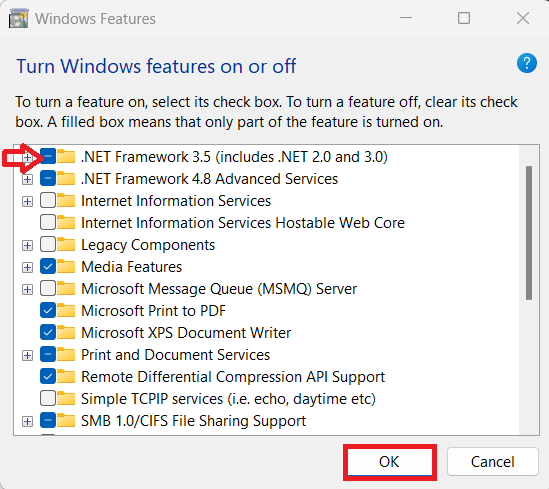Select the Media Features folder icon
Image resolution: width=549 pixels, height=489 pixels.
[66, 267]
